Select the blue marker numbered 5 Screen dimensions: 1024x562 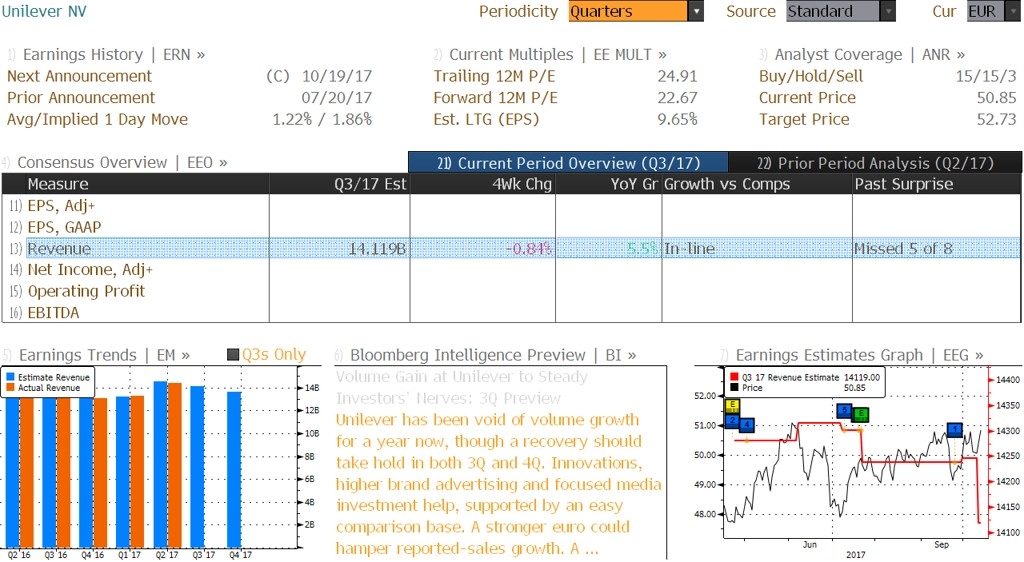tap(844, 411)
